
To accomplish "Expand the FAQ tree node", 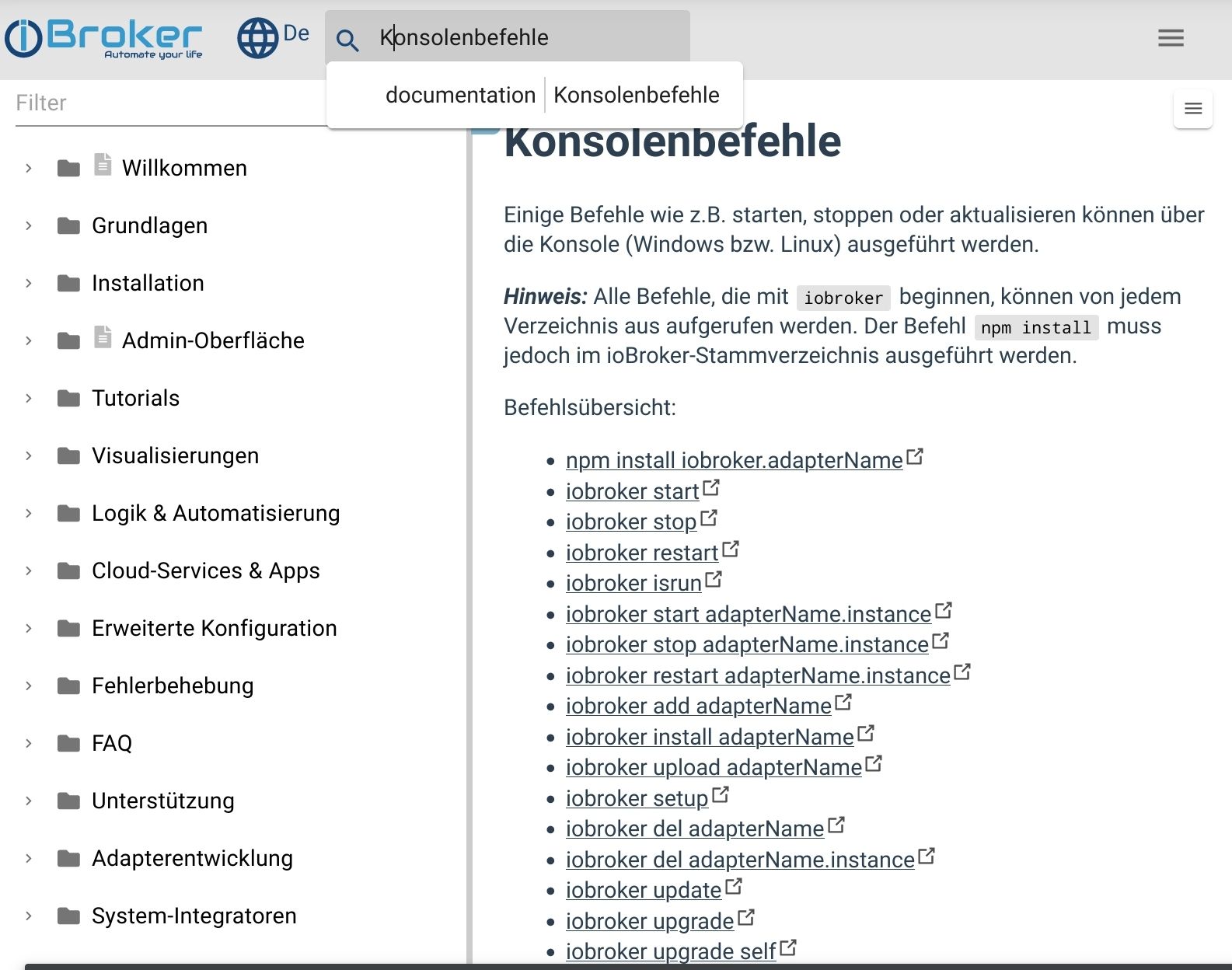I will tap(29, 743).
